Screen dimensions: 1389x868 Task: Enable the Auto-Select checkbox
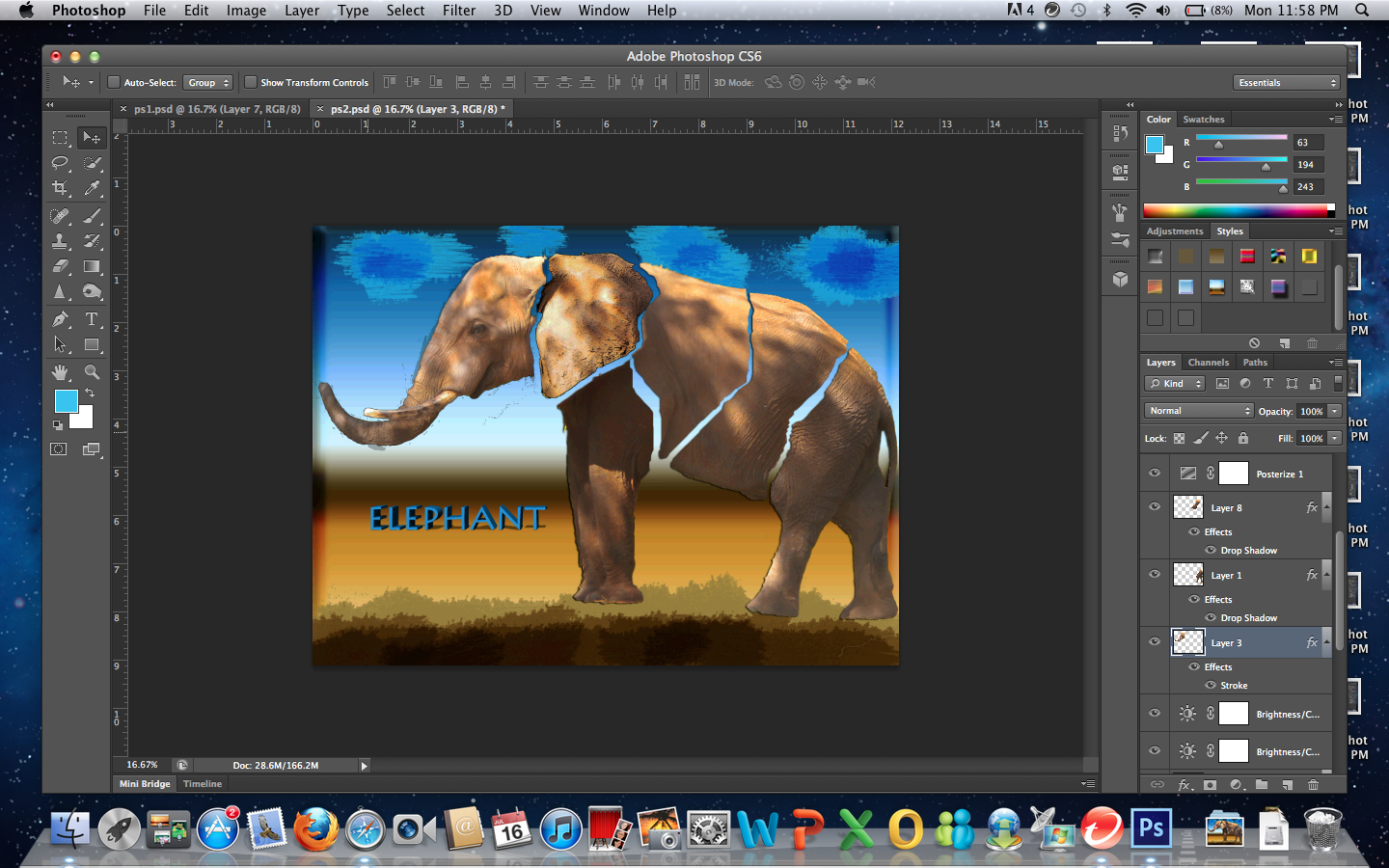pos(113,82)
